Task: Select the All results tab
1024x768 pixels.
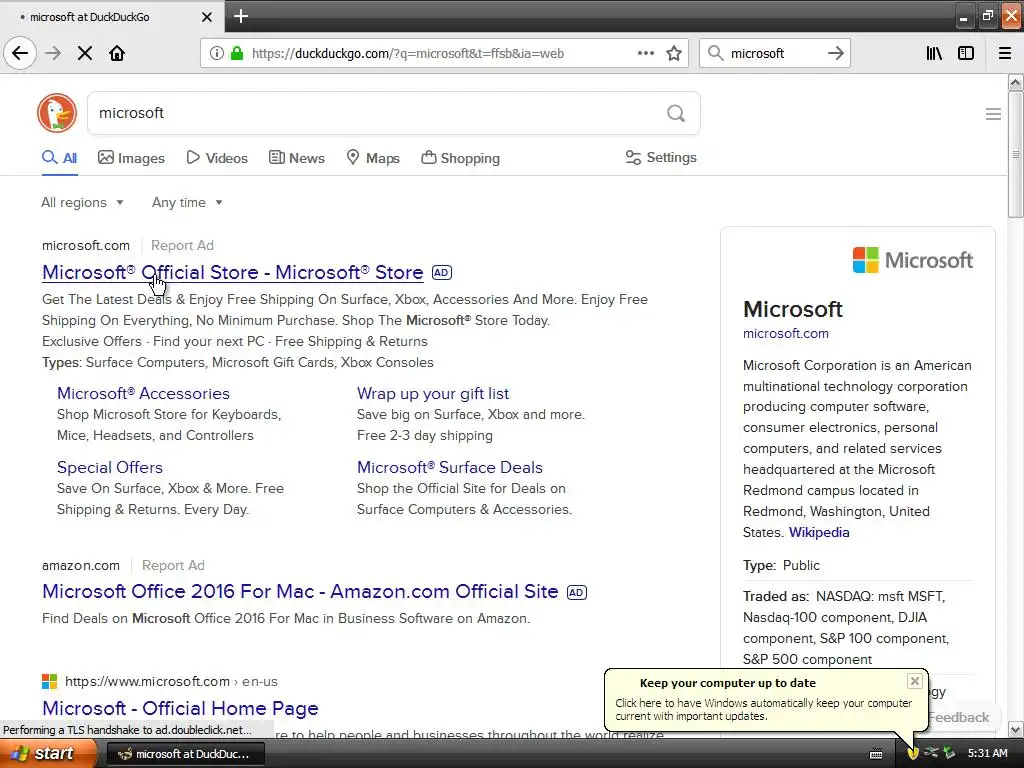Action: (x=59, y=158)
